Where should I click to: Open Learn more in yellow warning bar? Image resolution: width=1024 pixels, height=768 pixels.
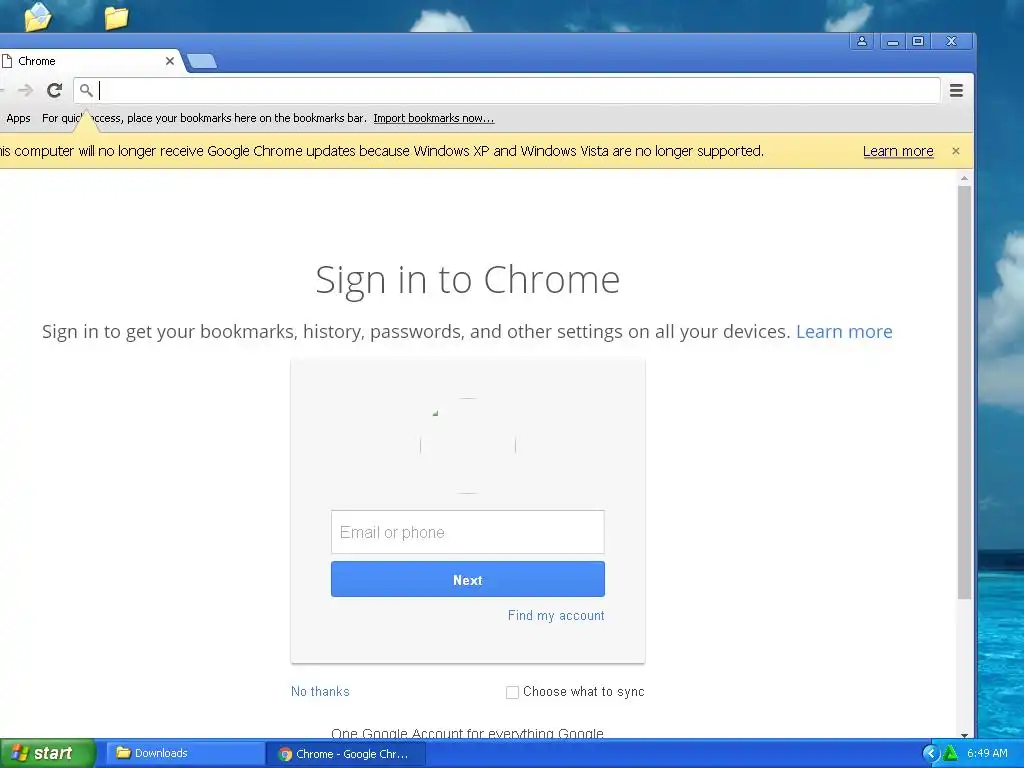click(x=898, y=151)
